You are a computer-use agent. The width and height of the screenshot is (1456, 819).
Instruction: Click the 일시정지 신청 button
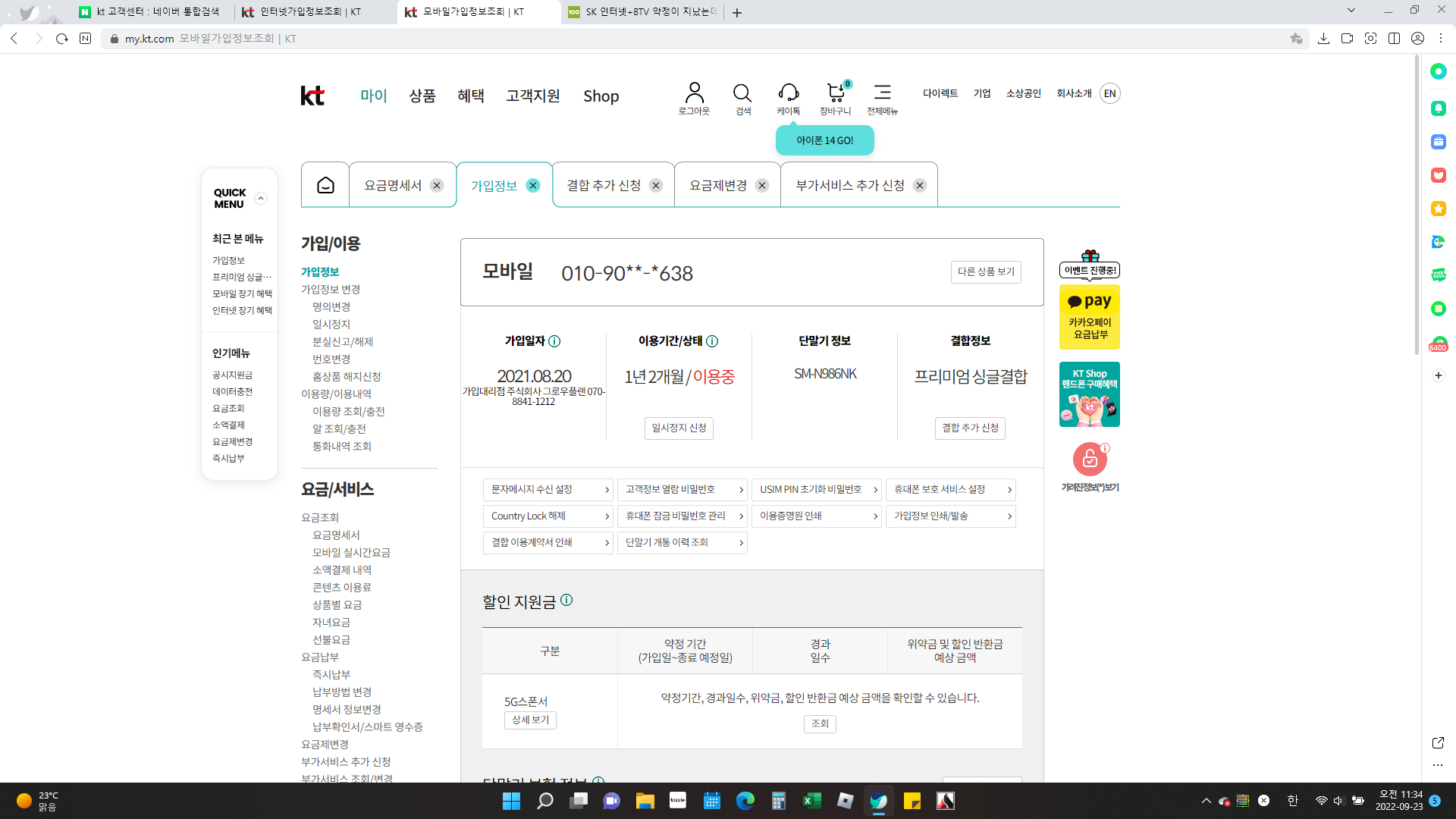pos(679,428)
